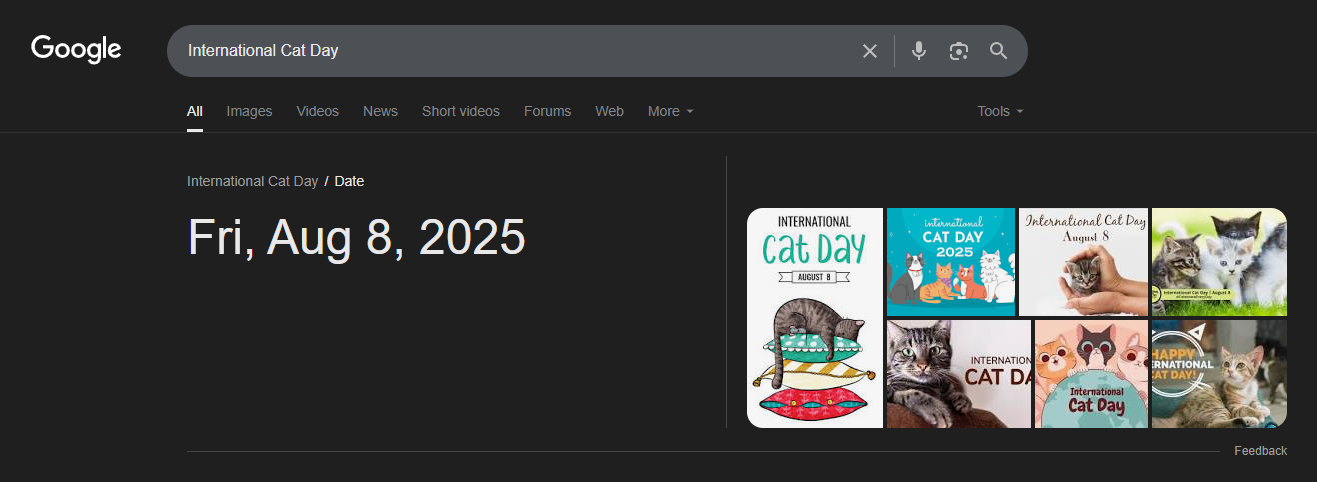
Task: Expand the More search filters dropdown
Action: pos(670,111)
